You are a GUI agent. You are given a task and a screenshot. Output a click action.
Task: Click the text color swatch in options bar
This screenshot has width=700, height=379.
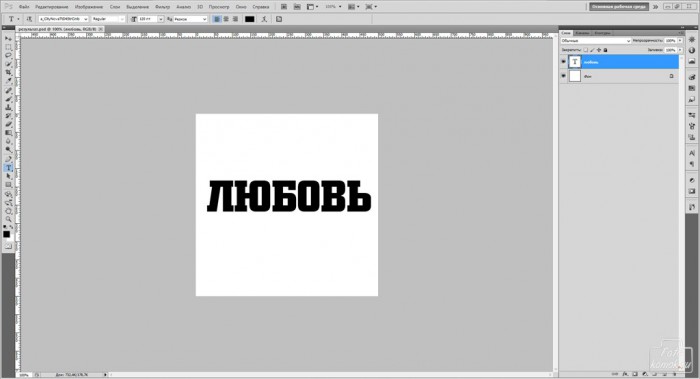[250, 19]
